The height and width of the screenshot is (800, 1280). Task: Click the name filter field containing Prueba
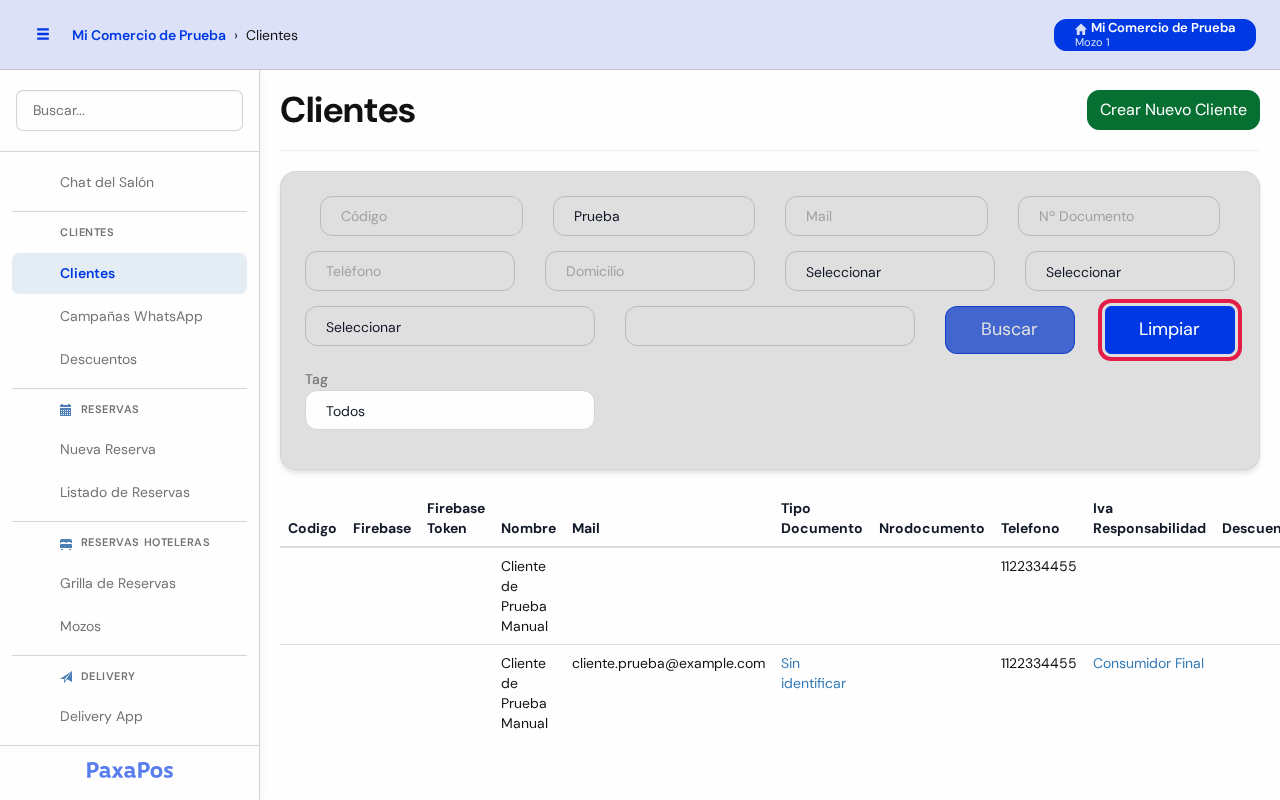click(654, 216)
